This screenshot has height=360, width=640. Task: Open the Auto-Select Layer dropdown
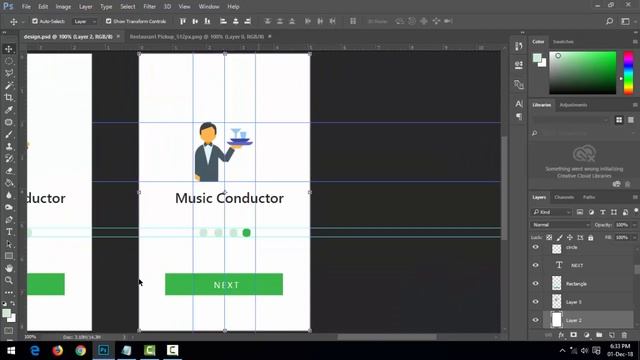85,21
